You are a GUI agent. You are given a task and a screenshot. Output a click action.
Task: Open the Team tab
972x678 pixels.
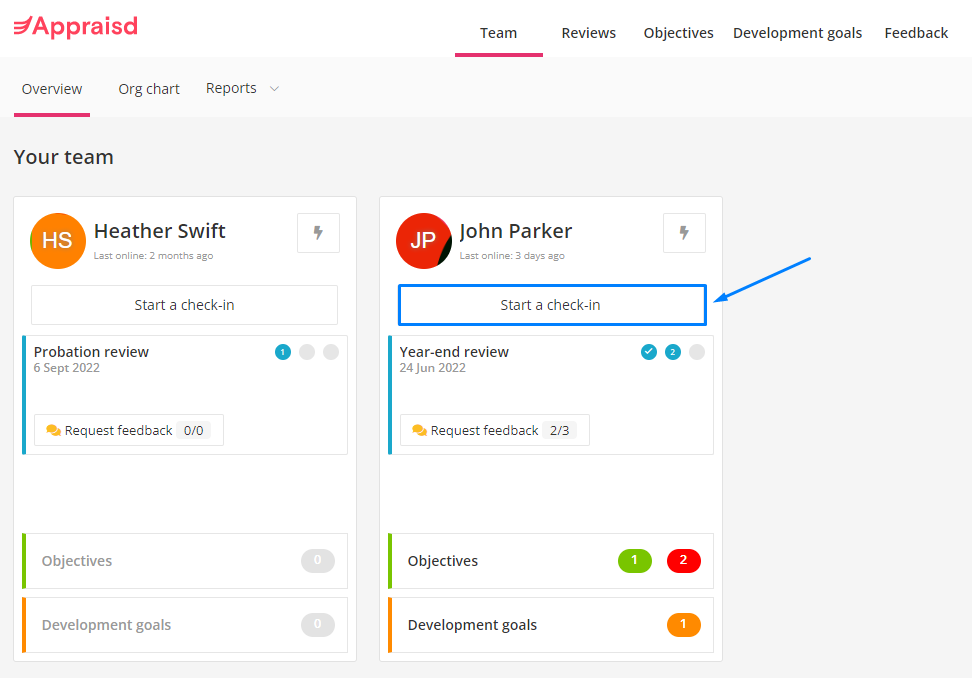coord(498,33)
